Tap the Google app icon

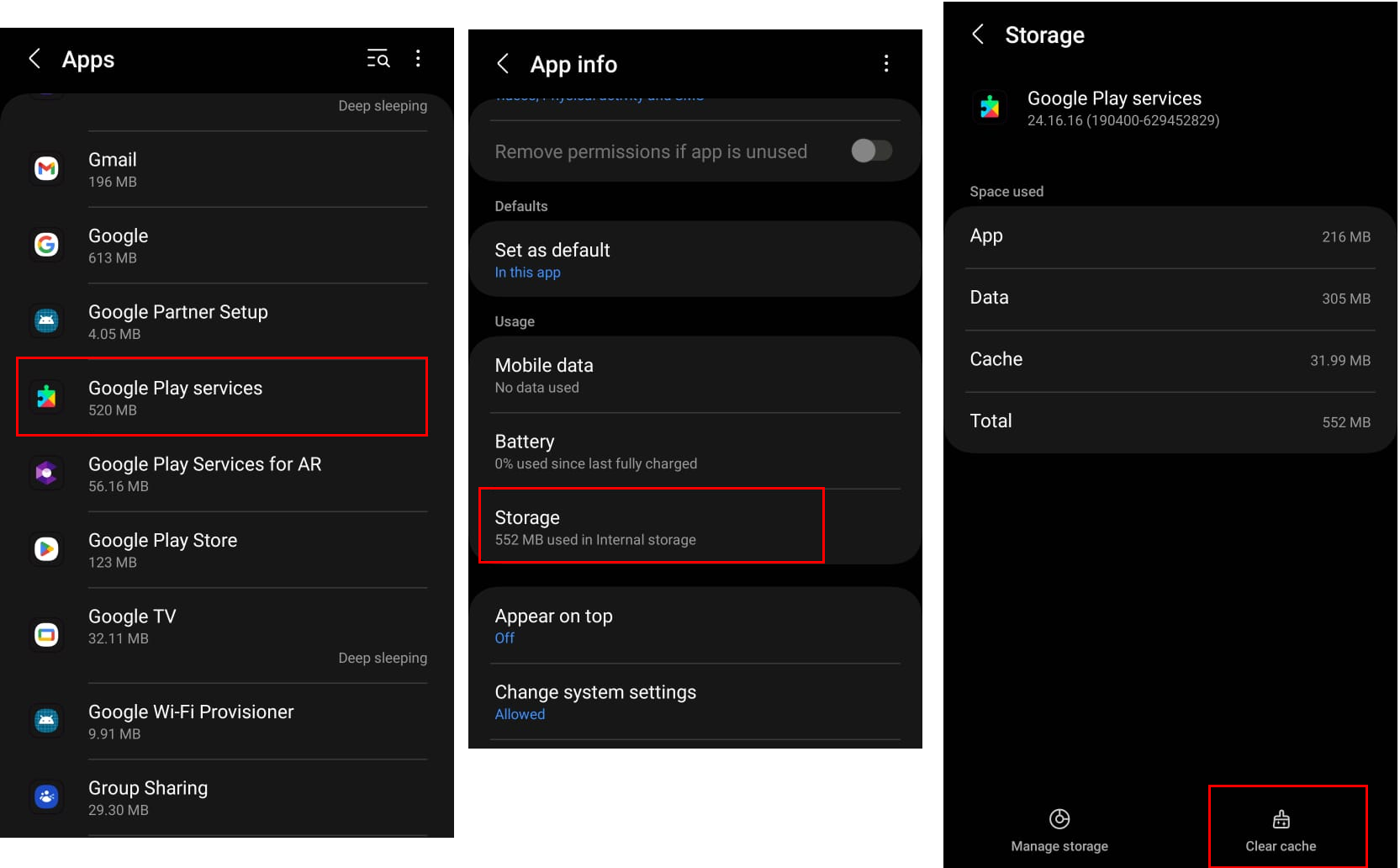[46, 245]
